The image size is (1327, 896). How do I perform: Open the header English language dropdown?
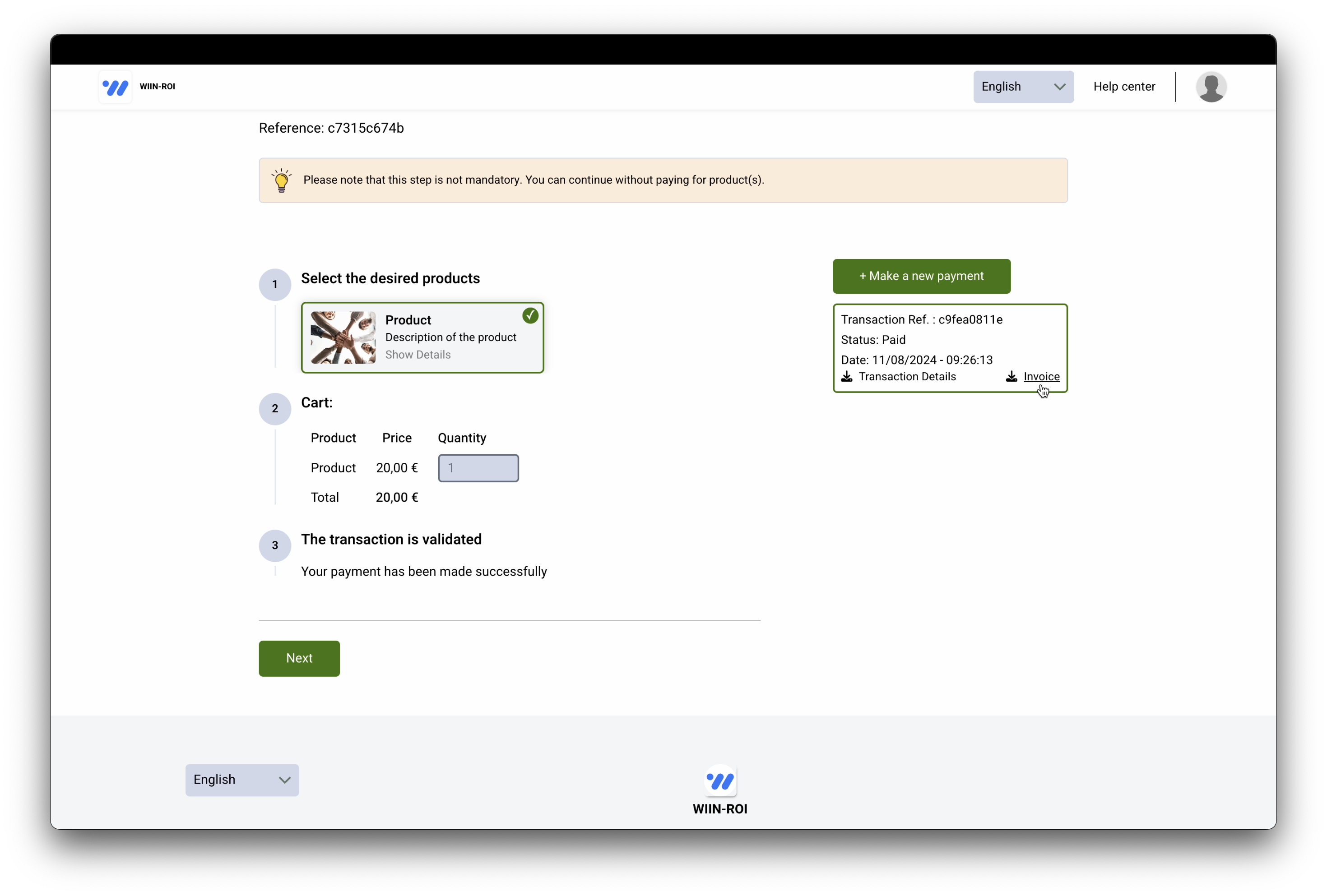tap(1023, 87)
